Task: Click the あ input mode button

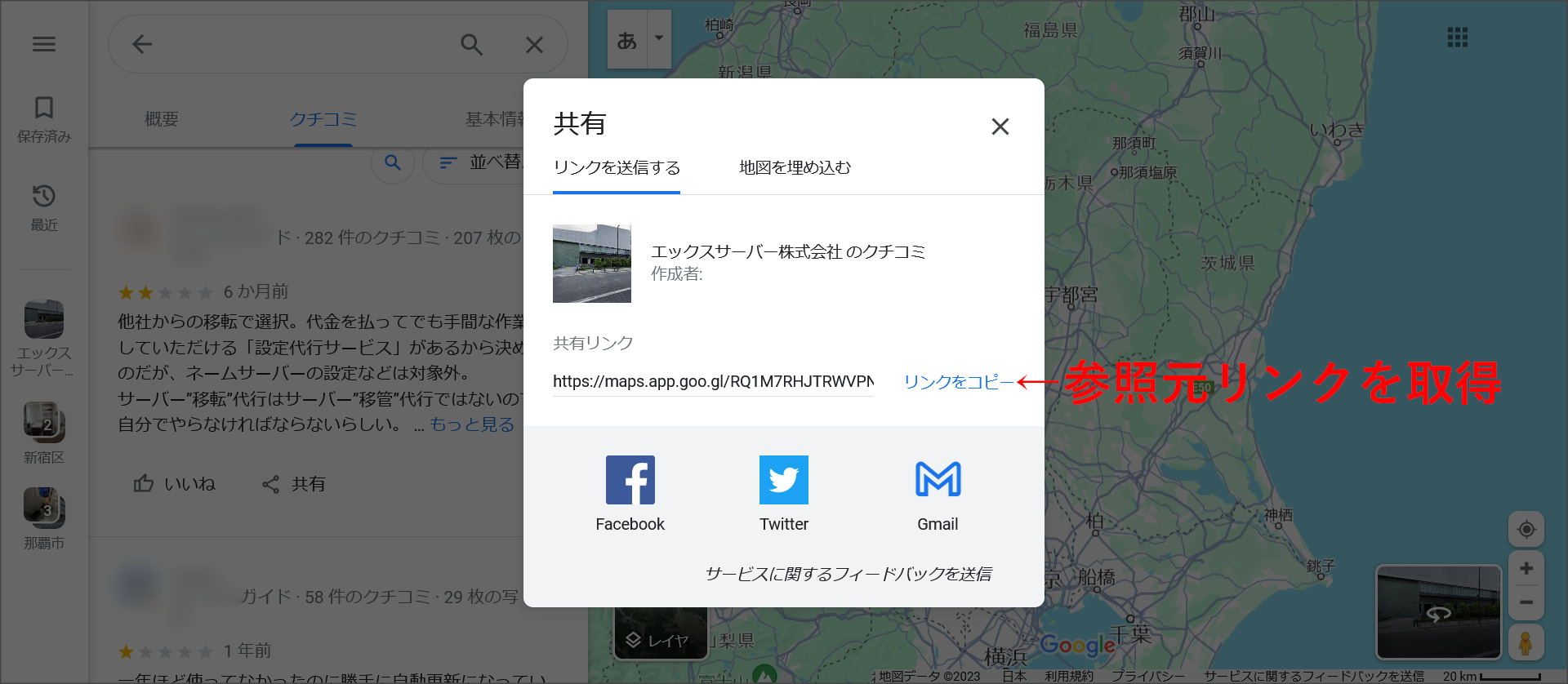Action: point(627,39)
